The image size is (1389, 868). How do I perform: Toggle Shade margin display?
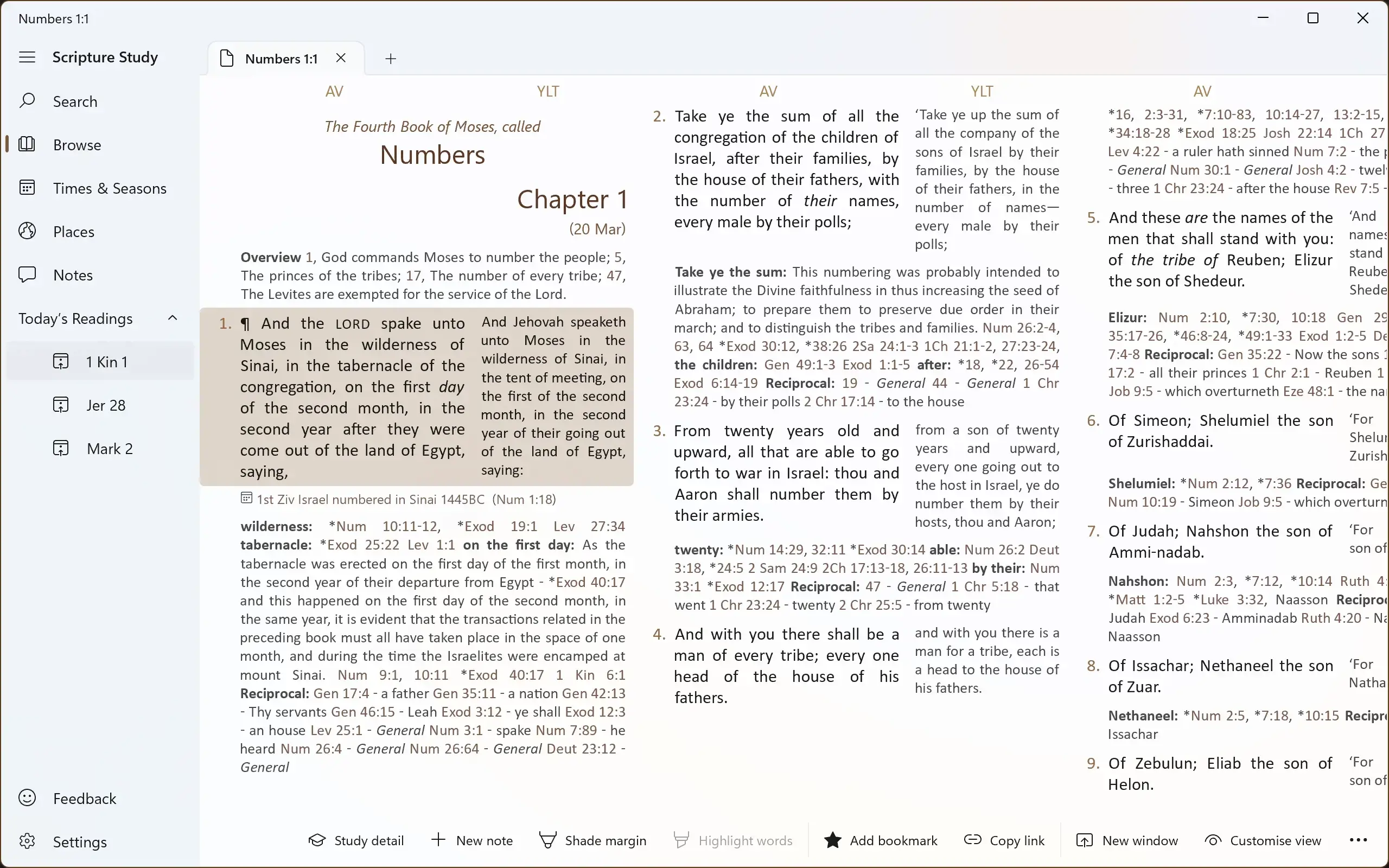(593, 840)
